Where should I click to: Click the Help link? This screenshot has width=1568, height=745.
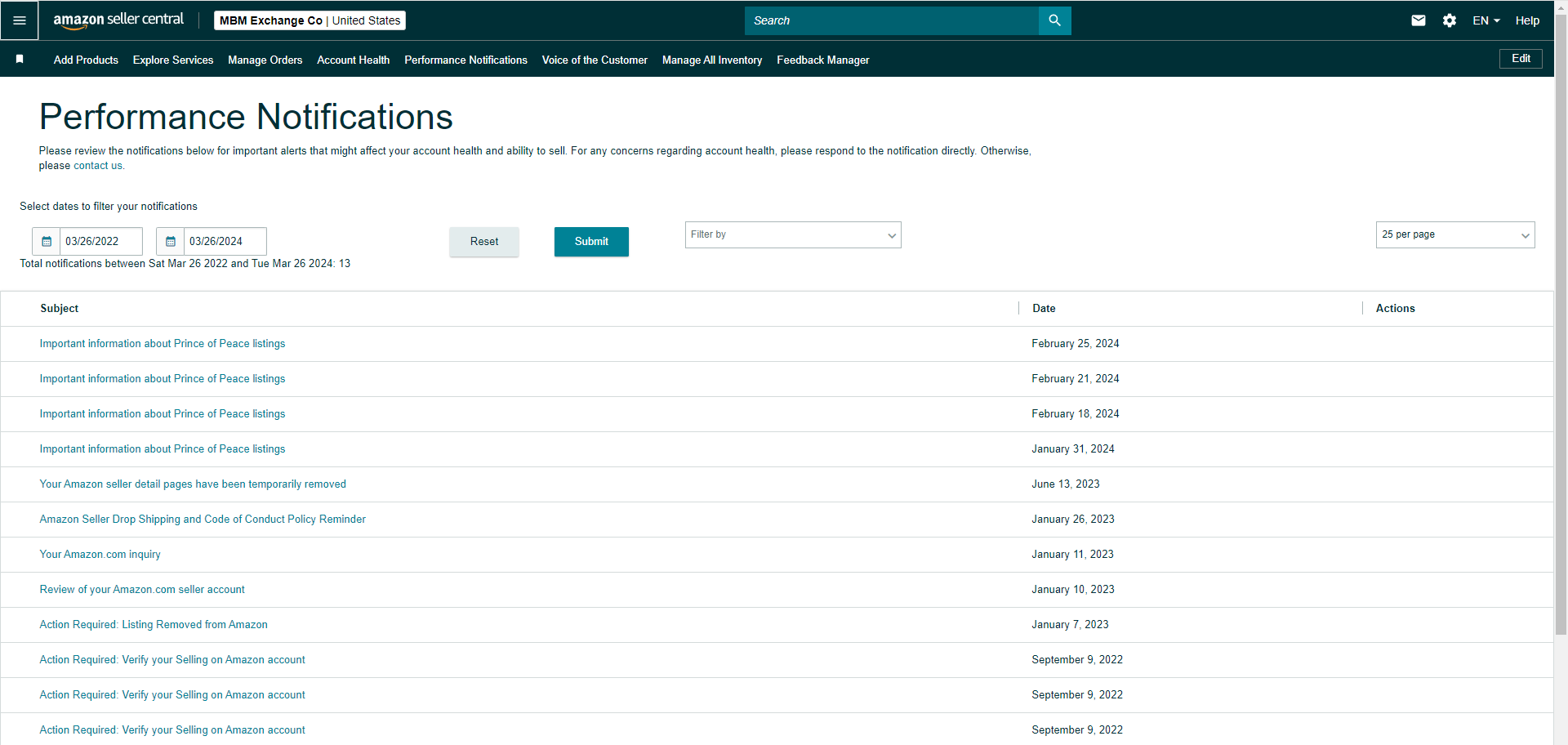[1527, 20]
